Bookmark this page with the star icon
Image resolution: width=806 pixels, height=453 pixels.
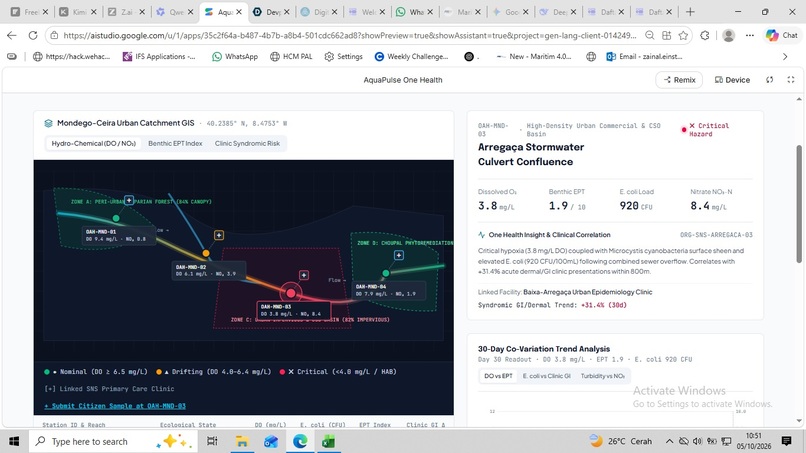tap(683, 35)
